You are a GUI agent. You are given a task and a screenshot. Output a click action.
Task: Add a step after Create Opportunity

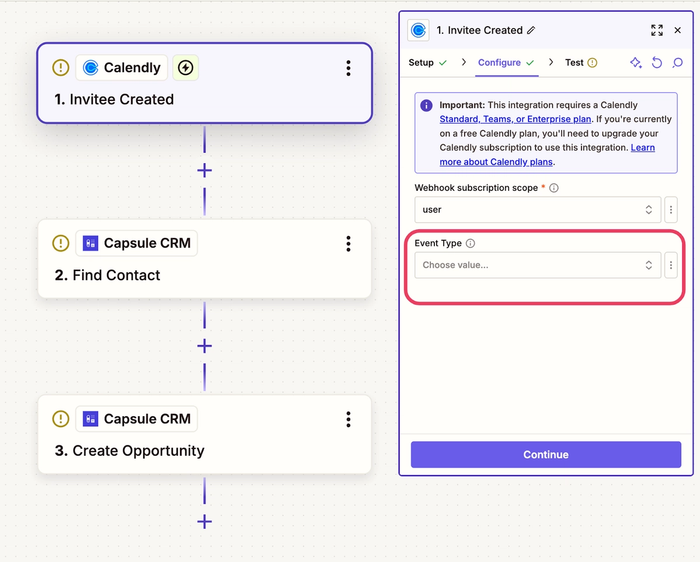click(204, 521)
